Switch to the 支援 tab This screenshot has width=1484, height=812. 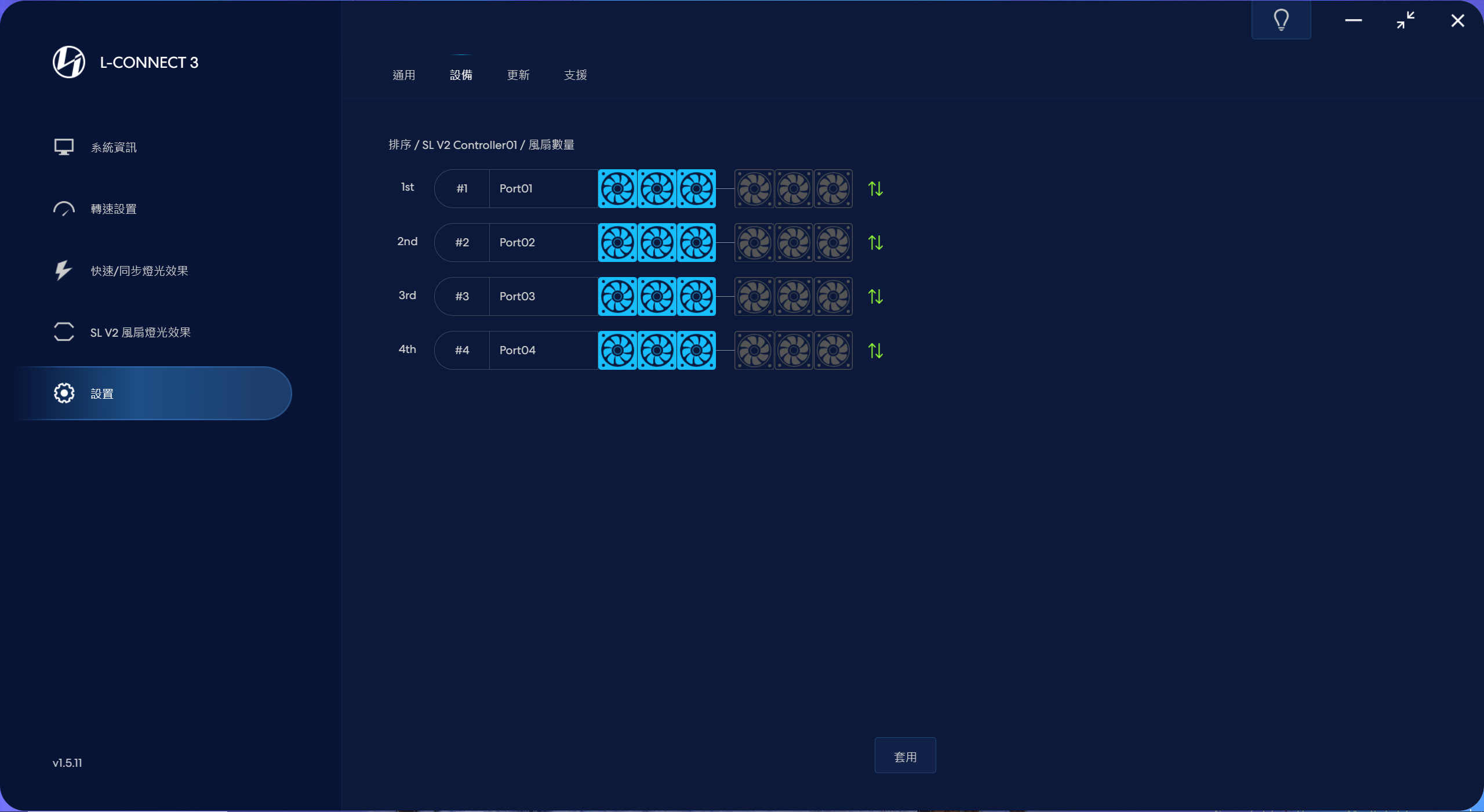(x=576, y=75)
